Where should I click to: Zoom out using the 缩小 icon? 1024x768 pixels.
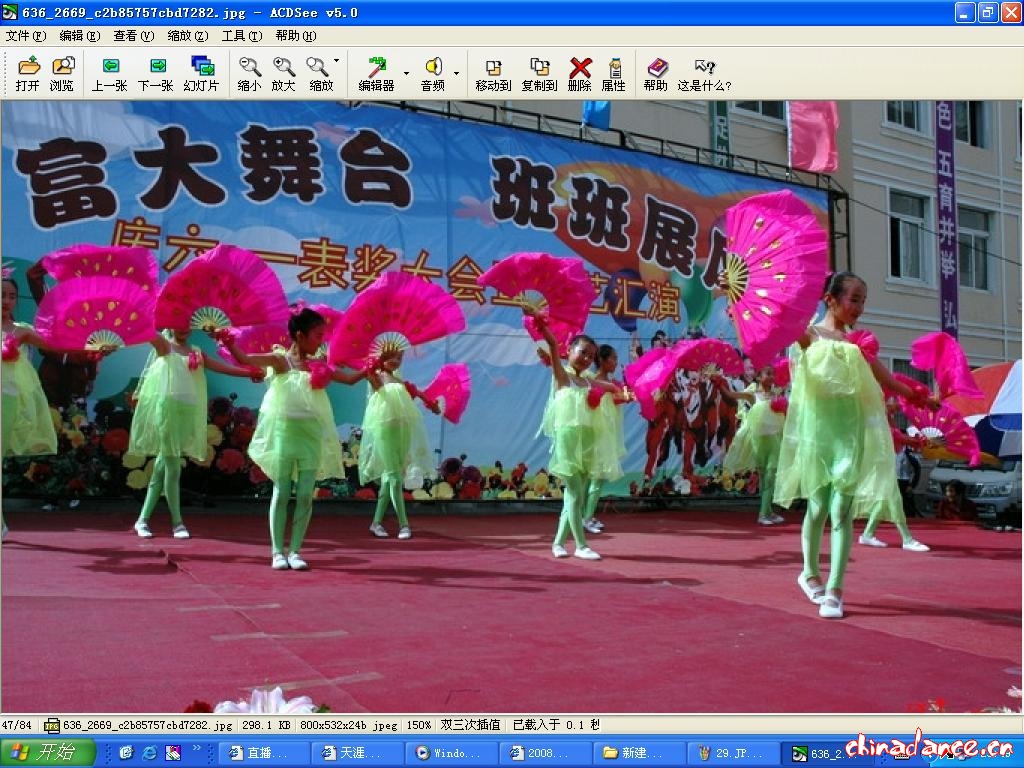[x=249, y=73]
